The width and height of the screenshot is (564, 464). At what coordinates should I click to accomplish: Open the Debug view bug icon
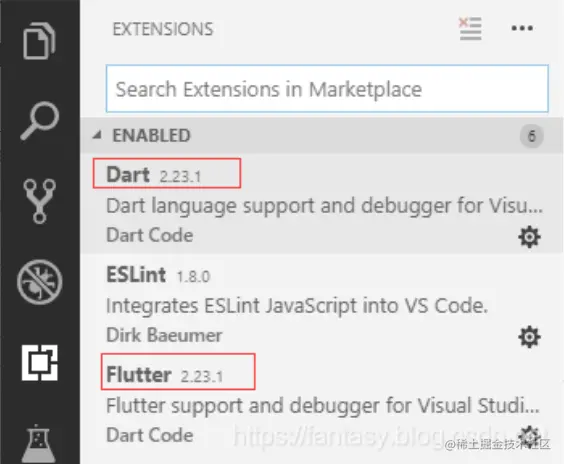[40, 282]
